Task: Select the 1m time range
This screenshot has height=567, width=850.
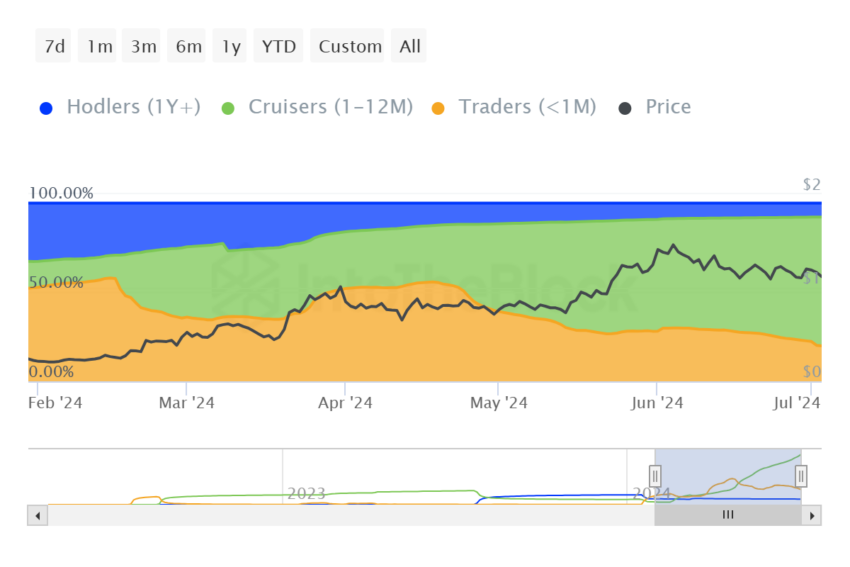Action: click(x=98, y=46)
